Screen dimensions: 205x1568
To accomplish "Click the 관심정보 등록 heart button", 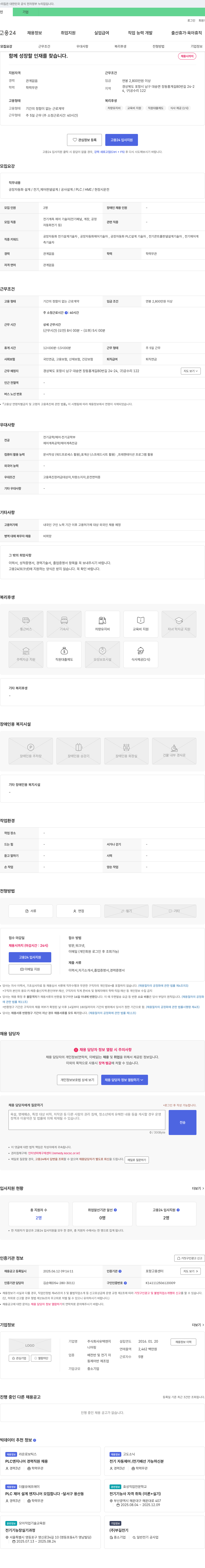I will [x=85, y=139].
